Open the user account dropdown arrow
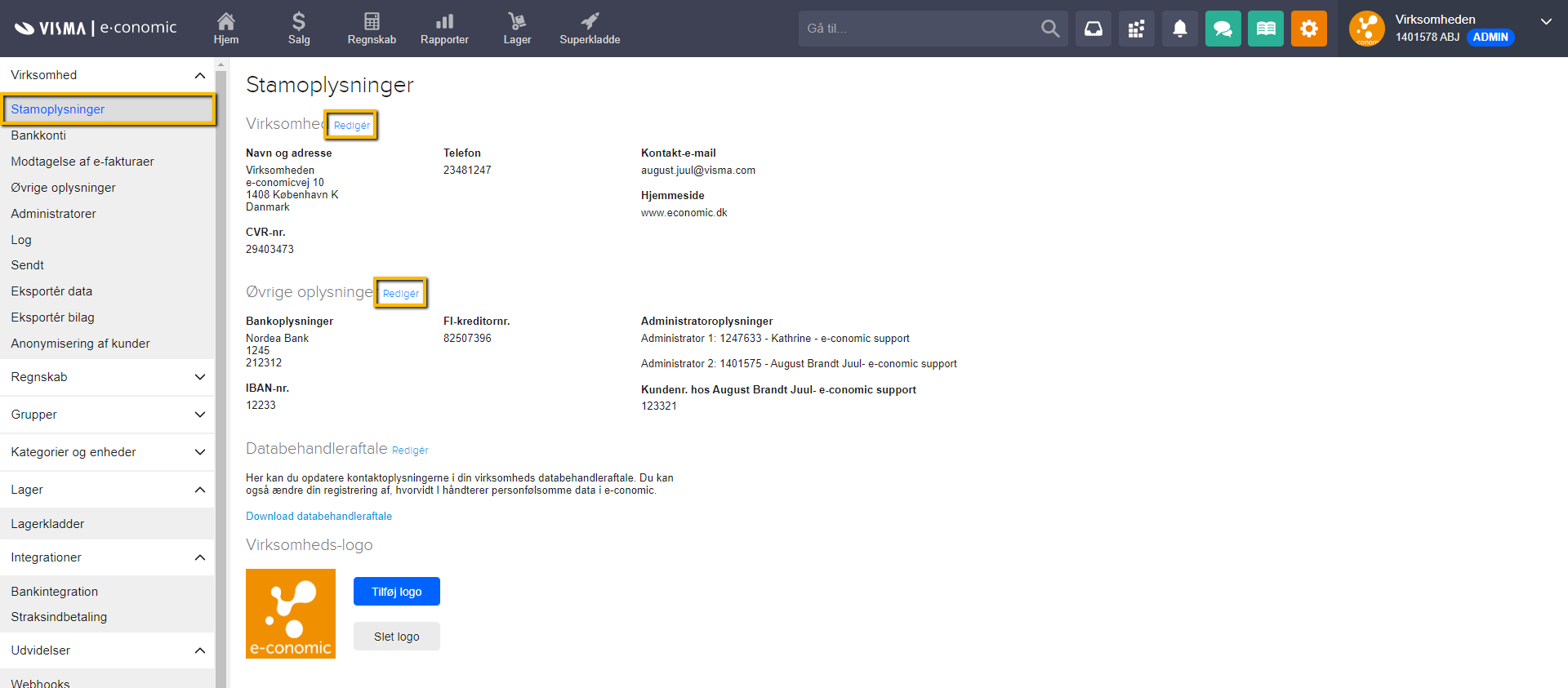Screen dimensions: 1568x688 (x=1545, y=22)
